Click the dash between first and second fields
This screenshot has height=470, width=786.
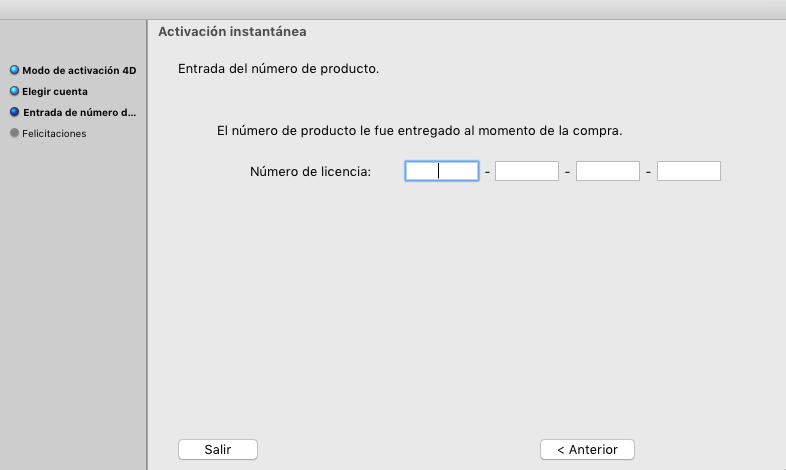point(487,172)
